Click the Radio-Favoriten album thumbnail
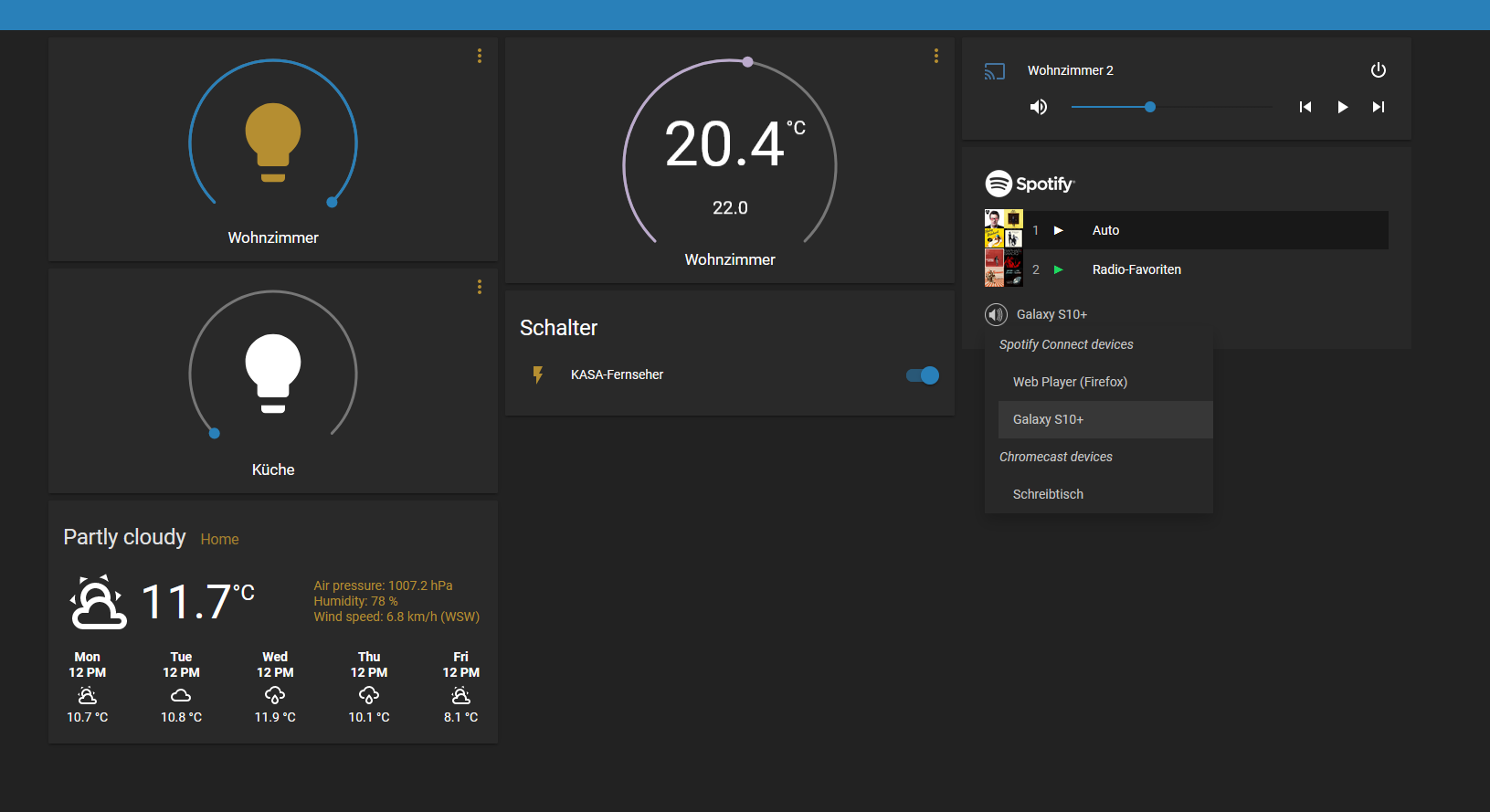Screen dimensions: 1490x812 pyautogui.click(x=1003, y=269)
